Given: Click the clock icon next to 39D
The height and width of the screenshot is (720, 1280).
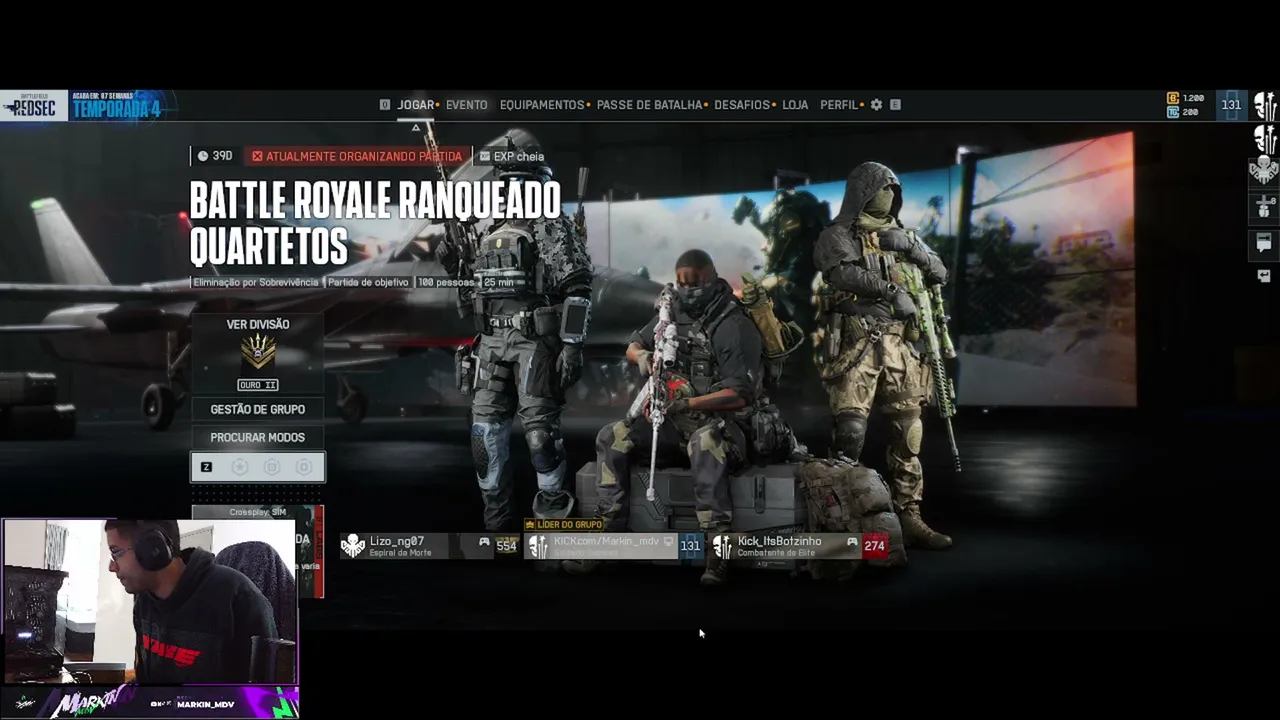Looking at the screenshot, I should 203,156.
